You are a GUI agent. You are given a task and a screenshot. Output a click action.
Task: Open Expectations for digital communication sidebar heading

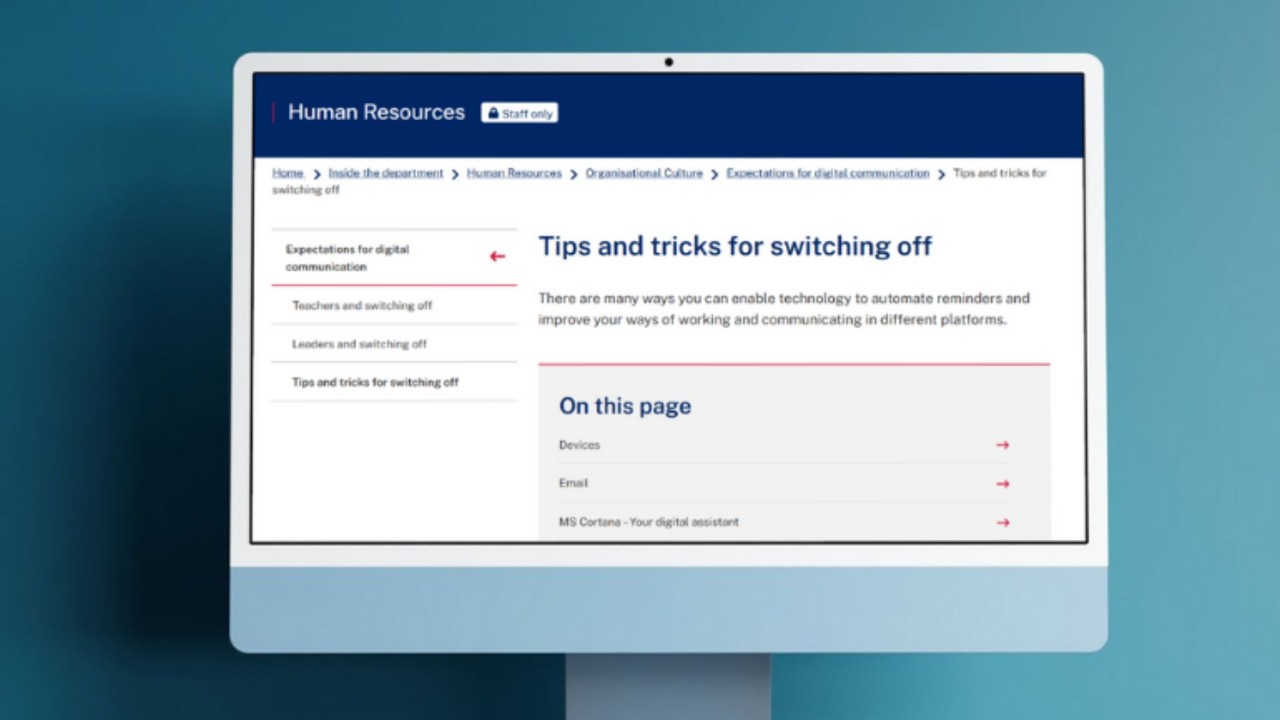(347, 258)
